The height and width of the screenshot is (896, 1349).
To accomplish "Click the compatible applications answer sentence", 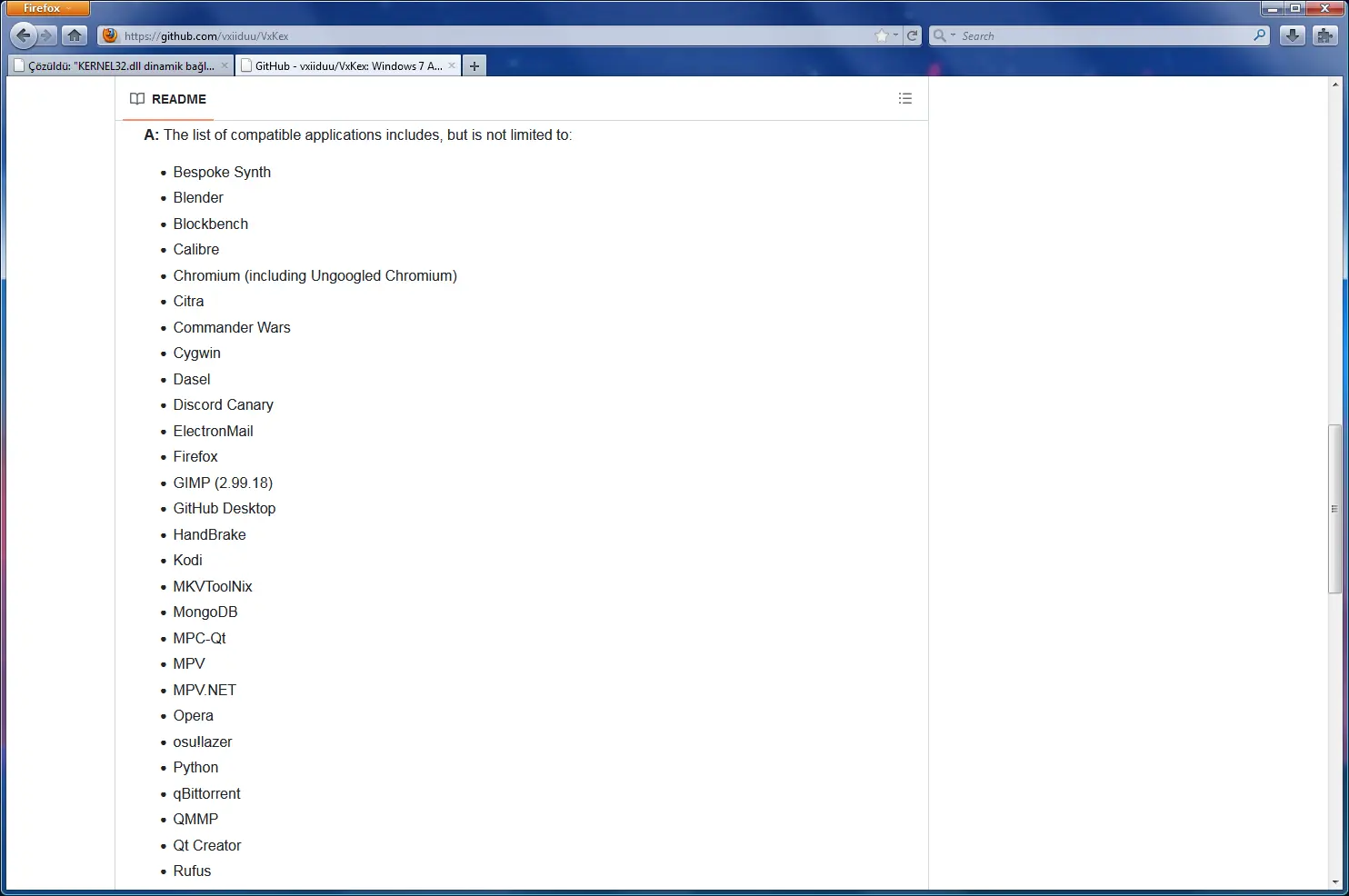I will (x=358, y=134).
